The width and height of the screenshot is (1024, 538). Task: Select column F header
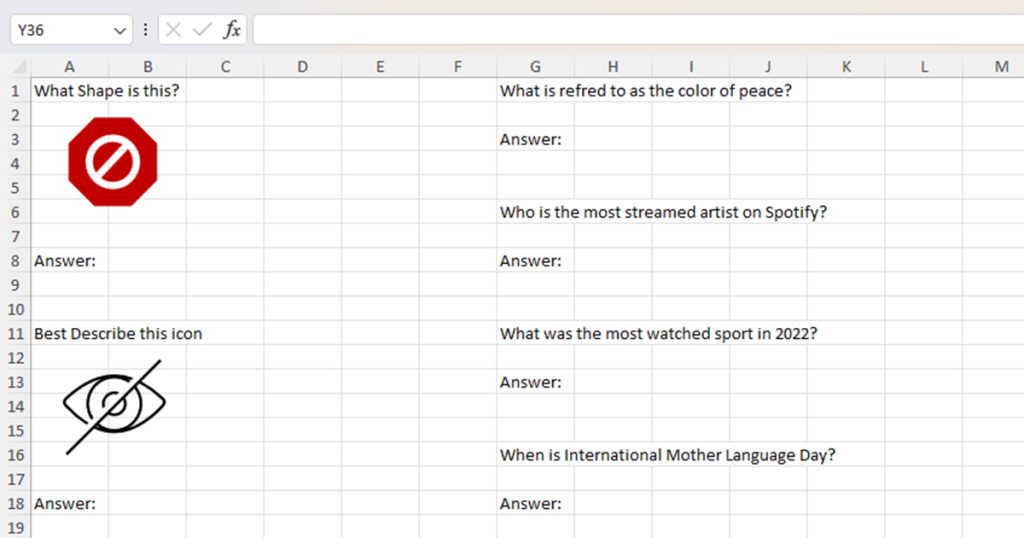click(458, 67)
